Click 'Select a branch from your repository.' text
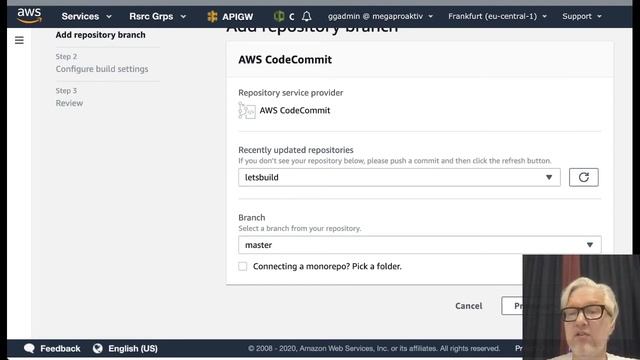This screenshot has height=360, width=640. pyautogui.click(x=300, y=229)
